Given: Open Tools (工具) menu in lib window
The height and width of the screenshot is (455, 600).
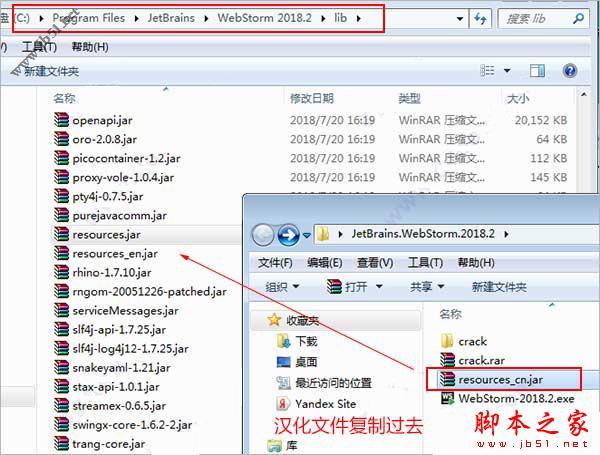Looking at the screenshot, I should [40, 47].
